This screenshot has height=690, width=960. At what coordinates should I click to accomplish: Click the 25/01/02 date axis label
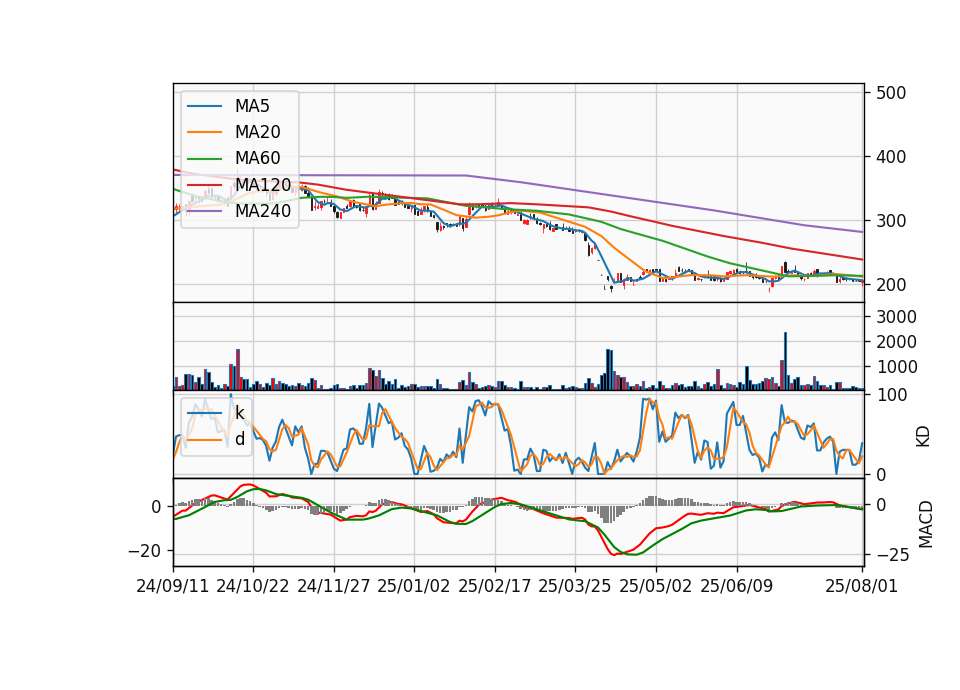pyautogui.click(x=413, y=586)
